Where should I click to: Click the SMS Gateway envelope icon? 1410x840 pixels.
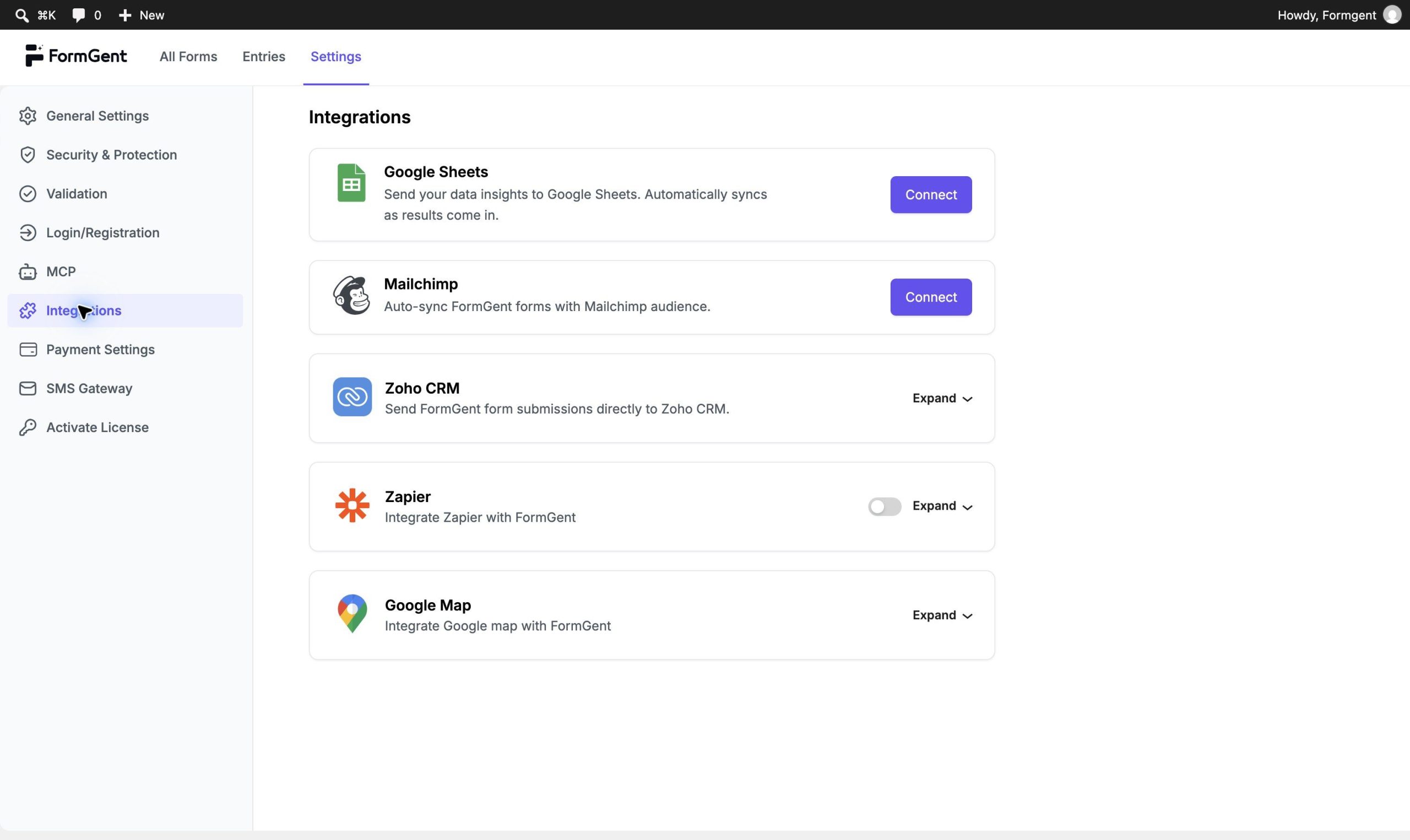(x=28, y=389)
